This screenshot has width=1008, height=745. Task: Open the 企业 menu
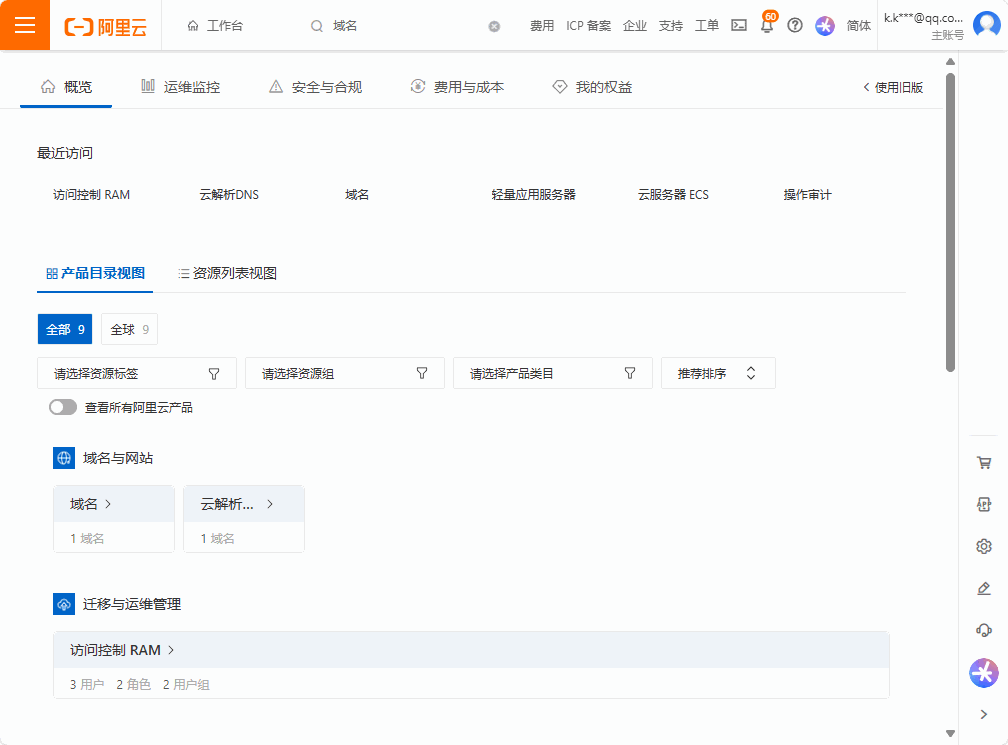(634, 26)
